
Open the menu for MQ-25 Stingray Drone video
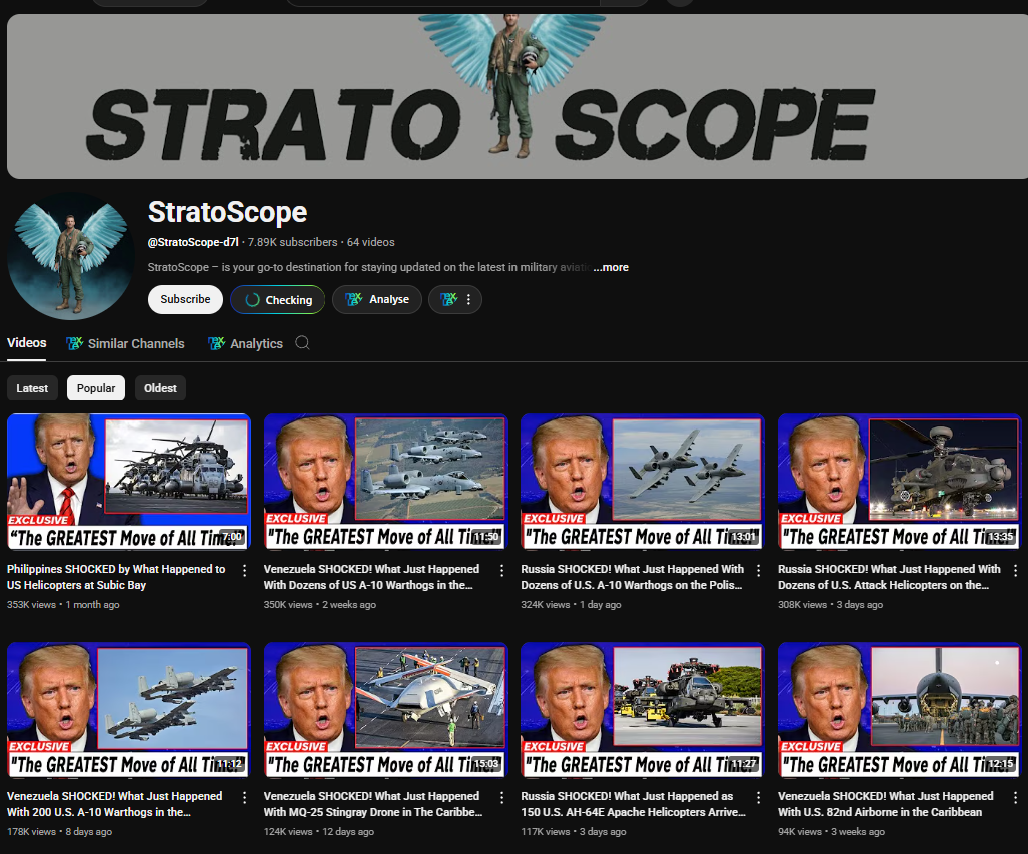502,798
